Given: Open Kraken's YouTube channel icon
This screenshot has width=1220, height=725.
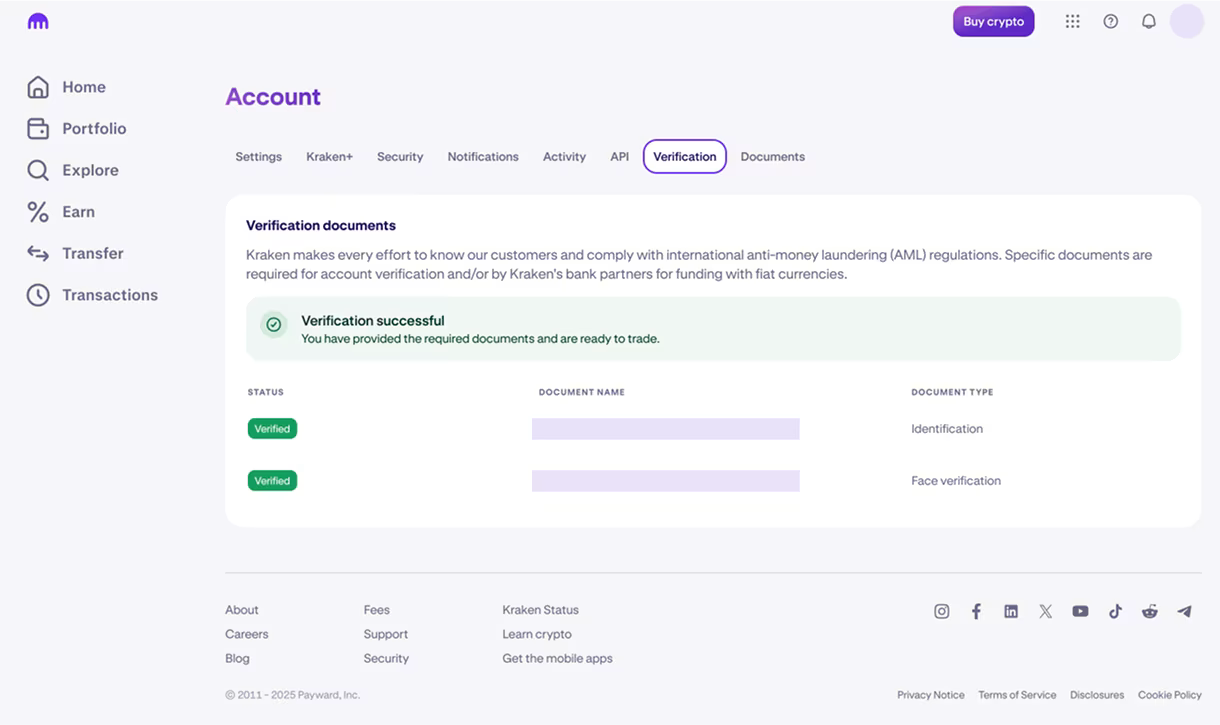Looking at the screenshot, I should coord(1080,611).
